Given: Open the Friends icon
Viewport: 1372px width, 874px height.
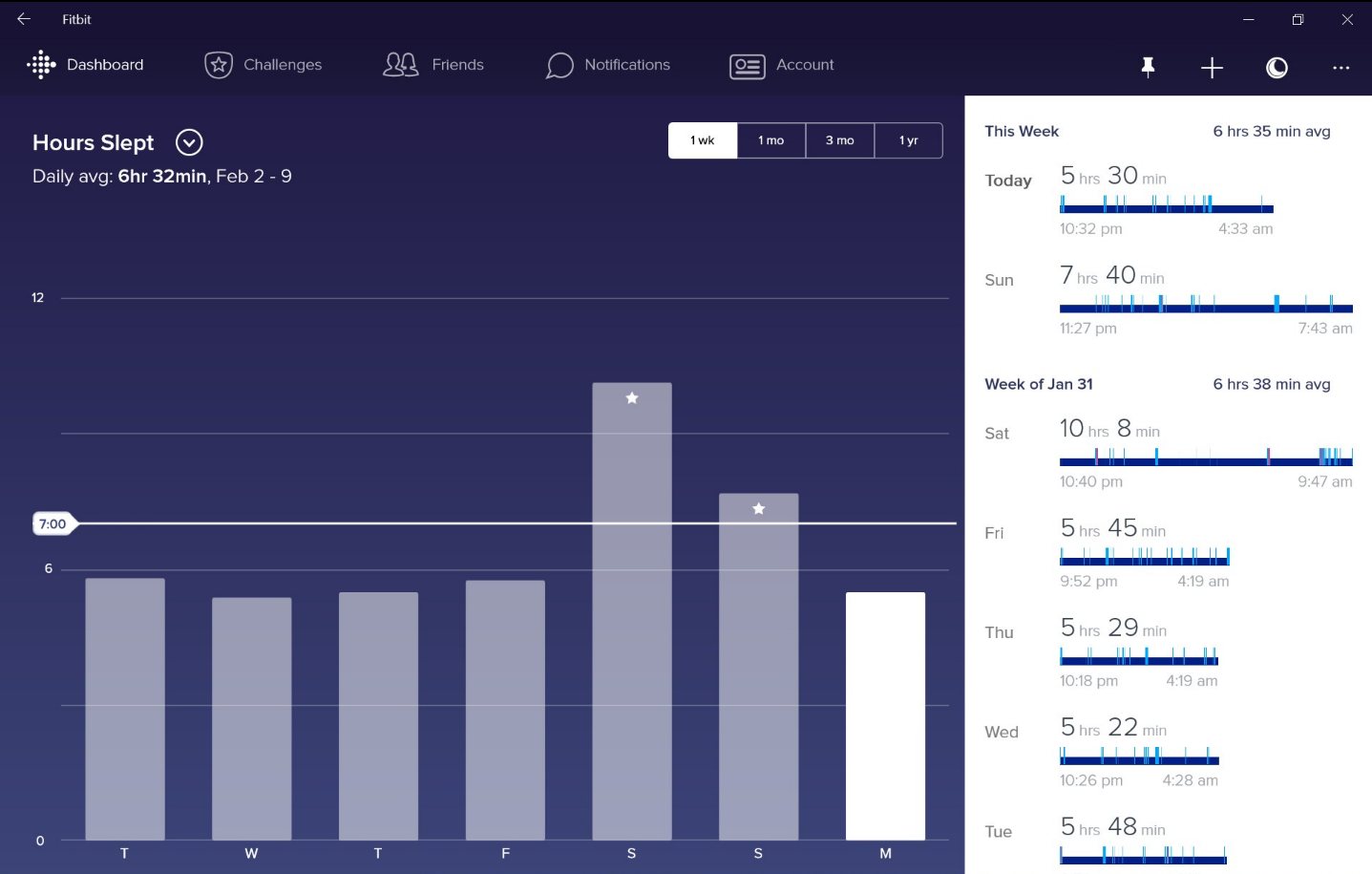Looking at the screenshot, I should click(x=401, y=65).
